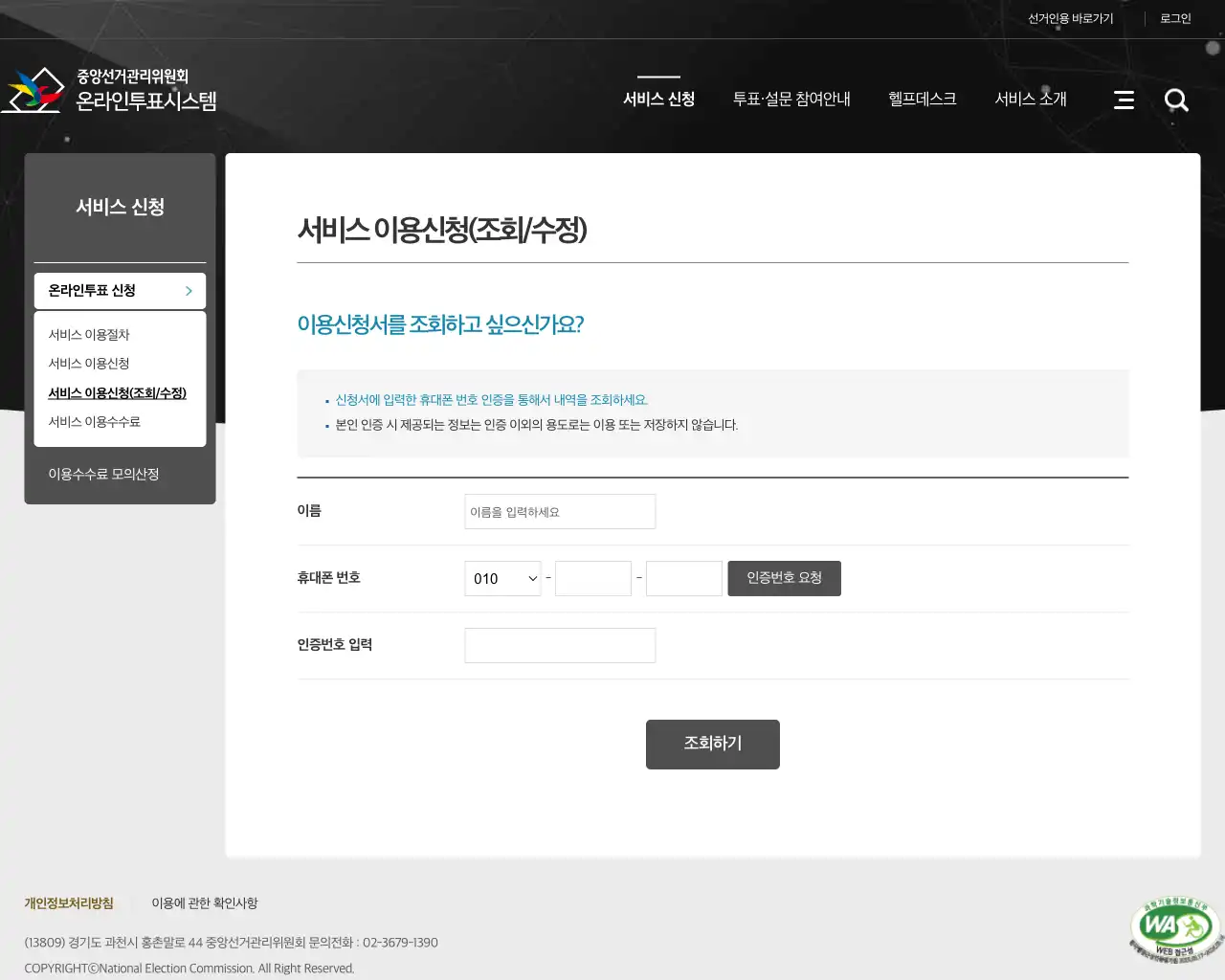Open the 투표·설문 참여안내 menu
The height and width of the screenshot is (980, 1225).
point(791,99)
